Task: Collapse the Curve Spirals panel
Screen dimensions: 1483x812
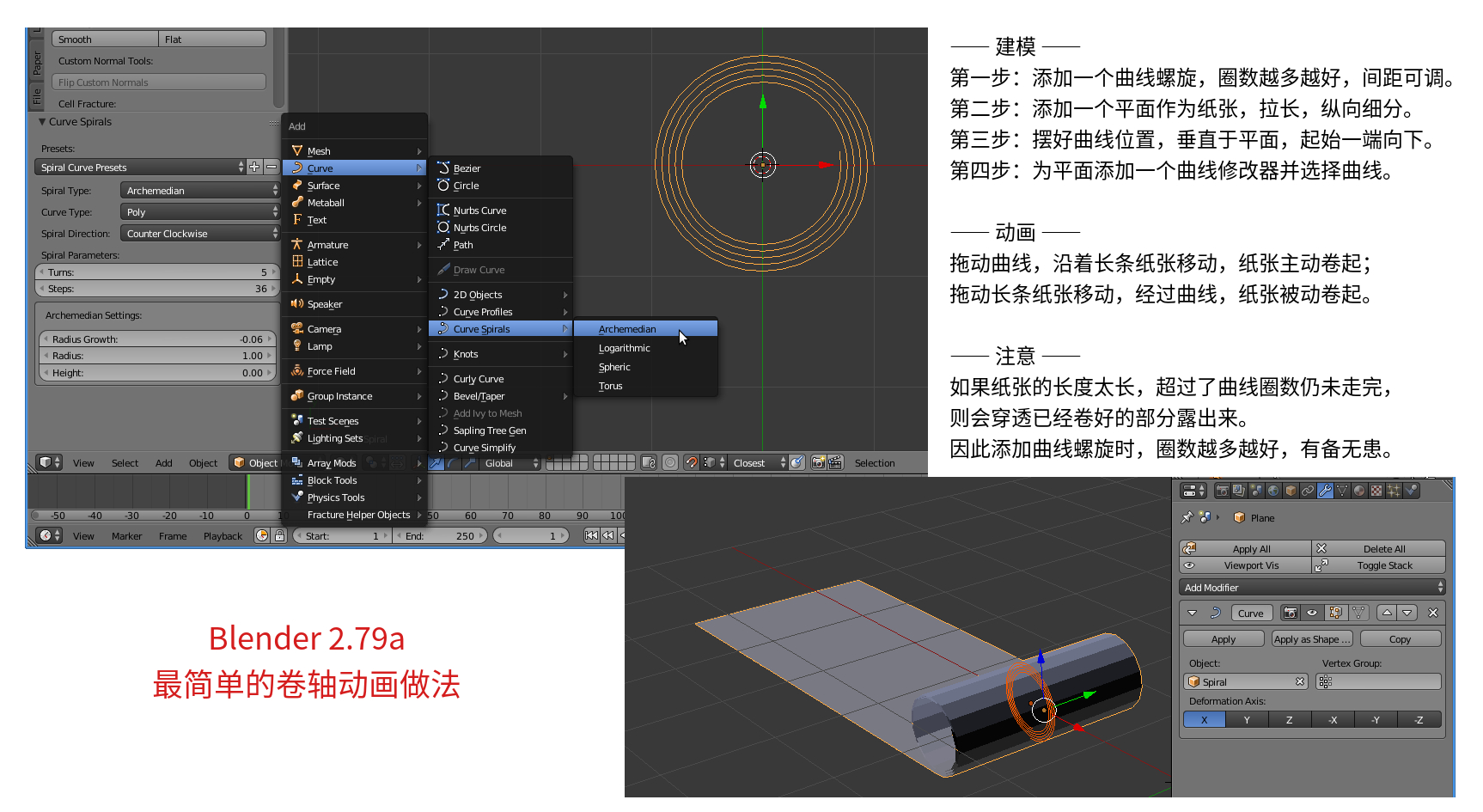Action: pos(42,122)
